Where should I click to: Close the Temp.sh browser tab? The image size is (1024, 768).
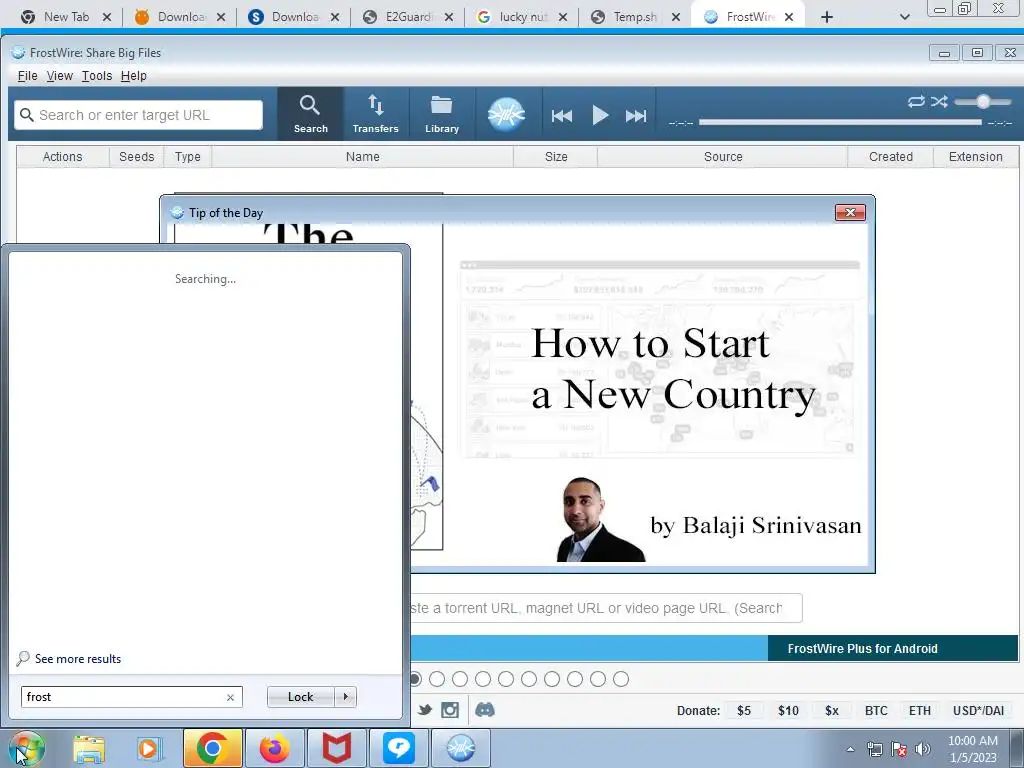pos(676,17)
